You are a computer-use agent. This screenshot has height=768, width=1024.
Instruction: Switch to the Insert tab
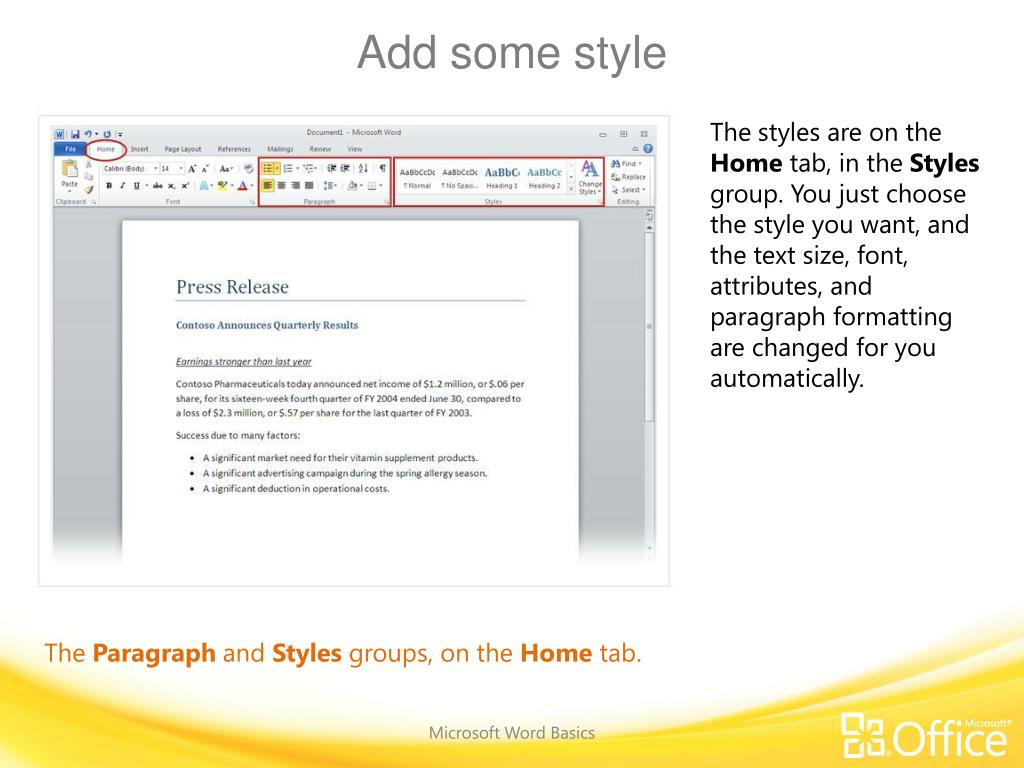coord(140,149)
